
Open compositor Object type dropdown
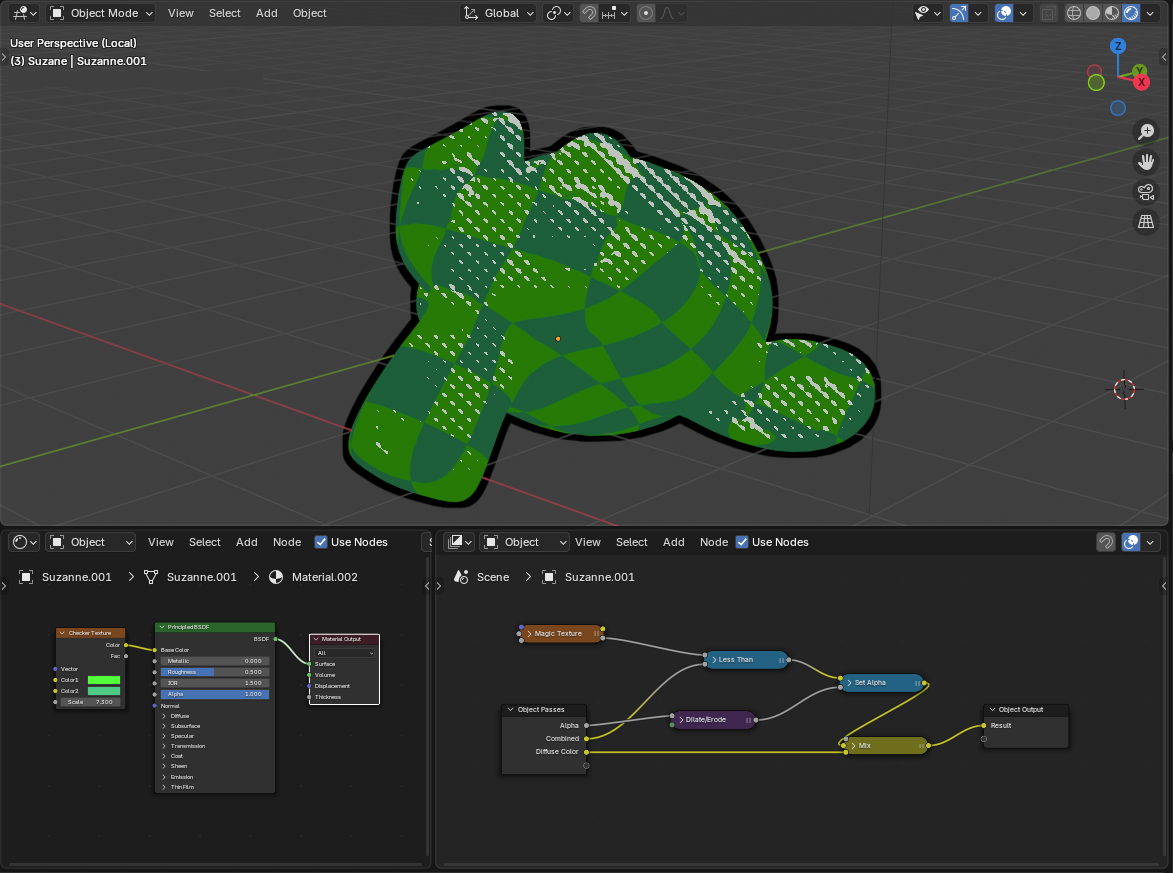(x=525, y=542)
